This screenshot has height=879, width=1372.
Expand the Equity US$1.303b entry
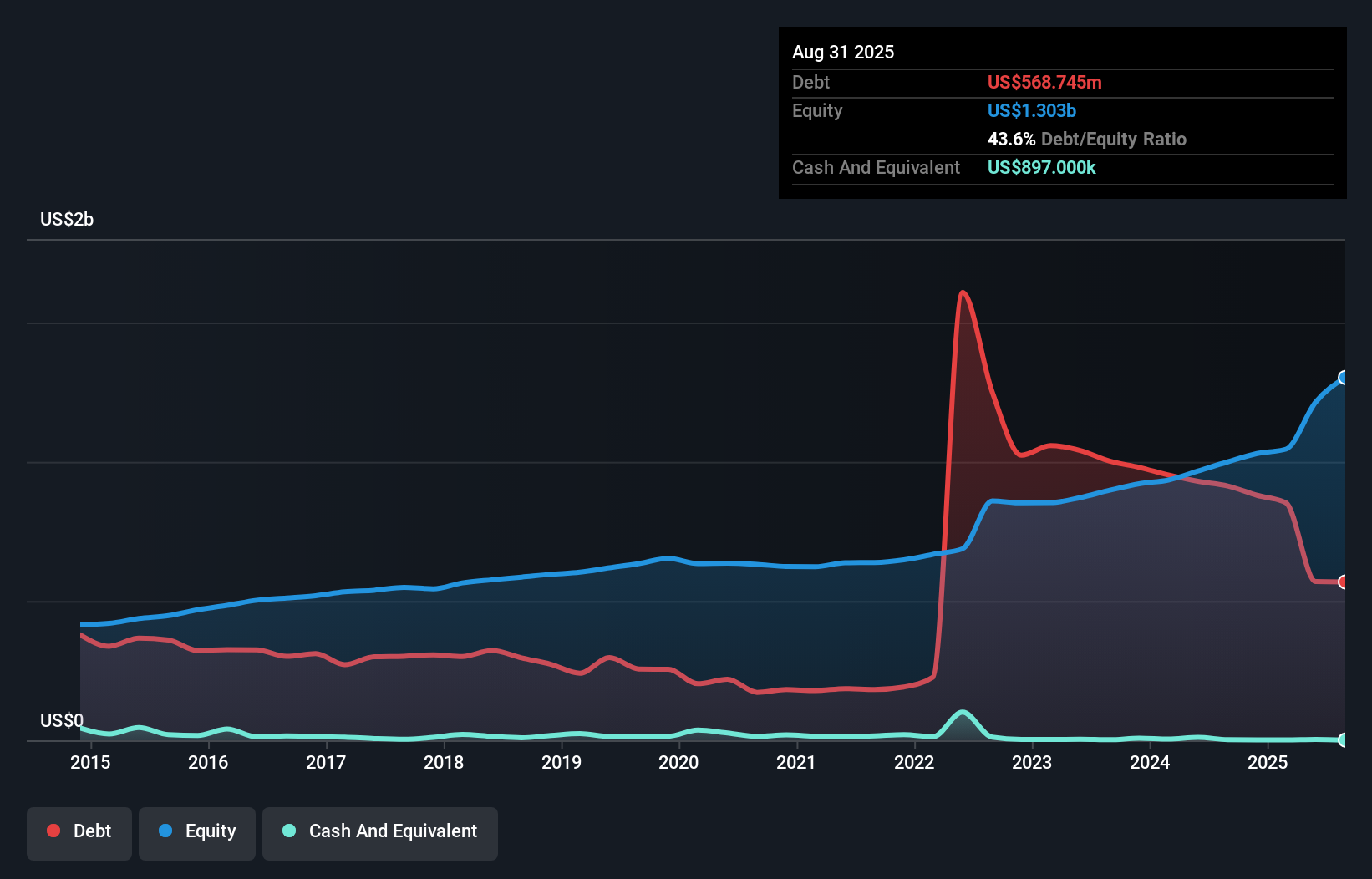pyautogui.click(x=1032, y=110)
